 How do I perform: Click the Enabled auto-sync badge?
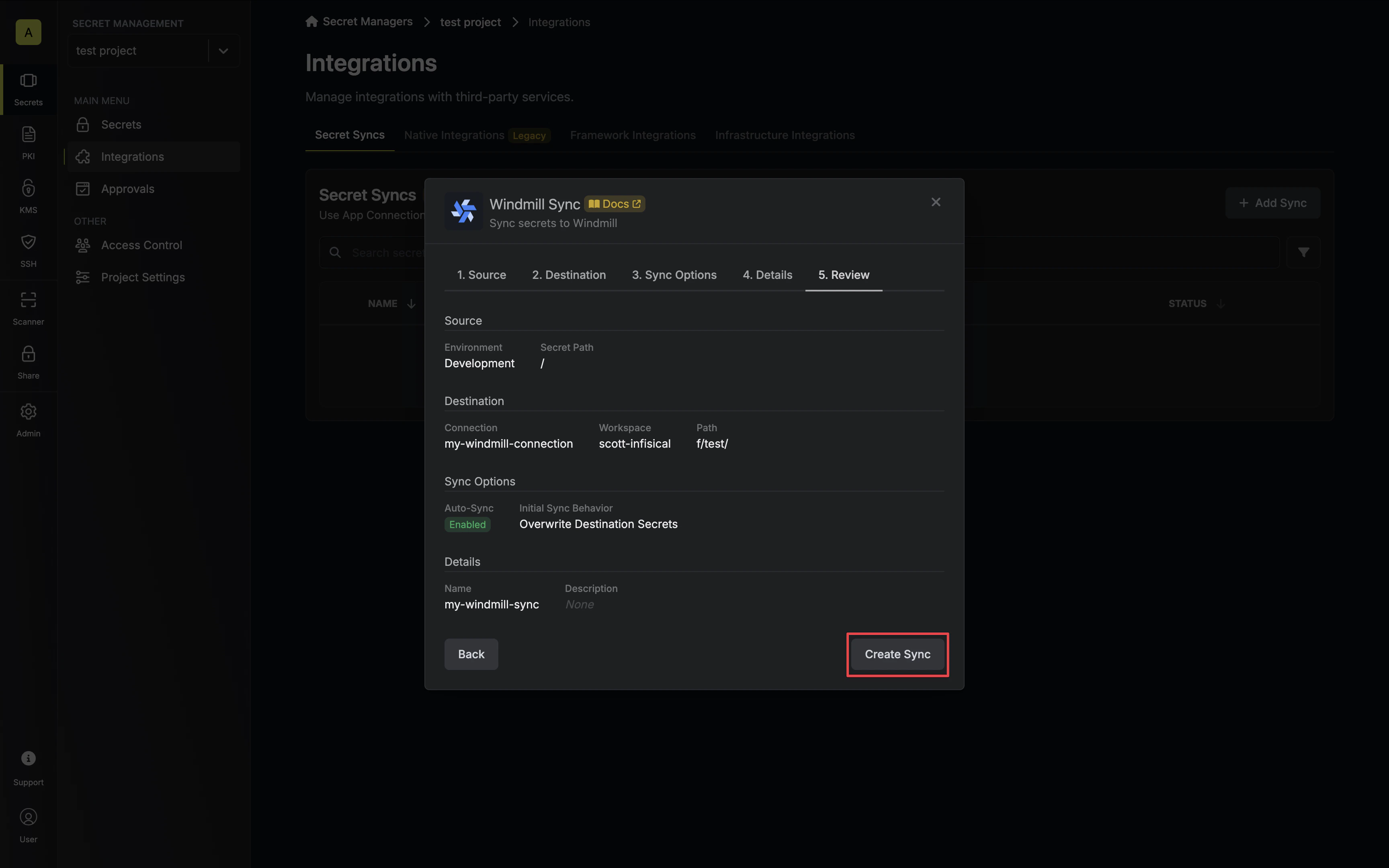(x=467, y=525)
